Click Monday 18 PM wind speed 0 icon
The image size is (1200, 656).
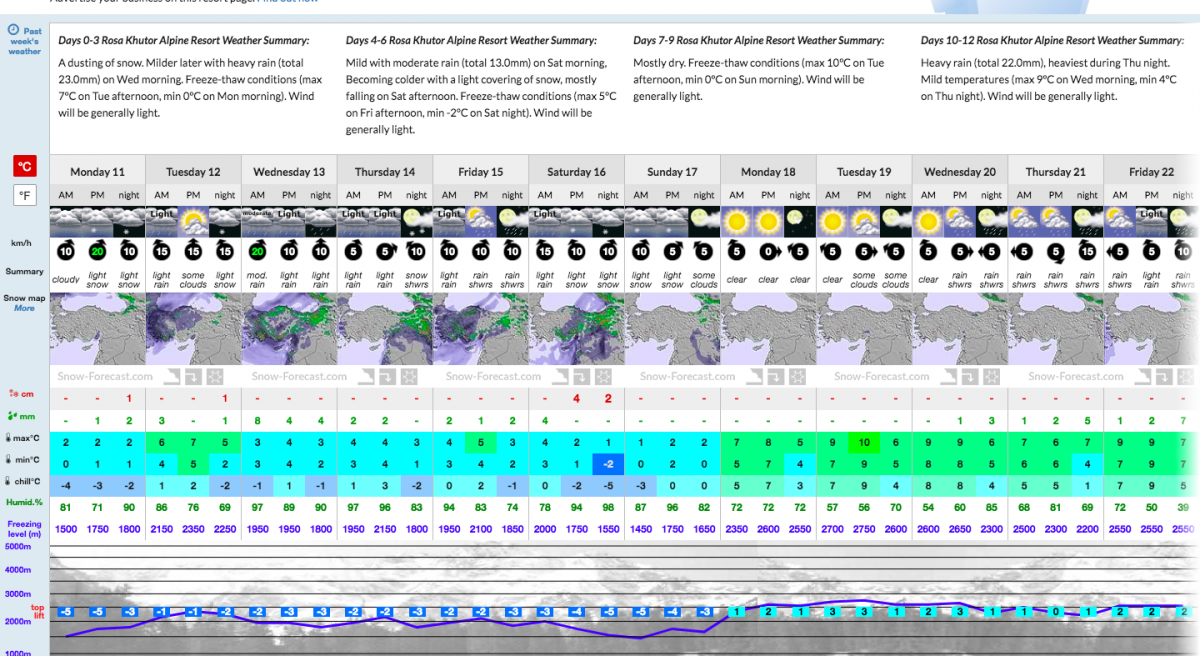tap(768, 250)
